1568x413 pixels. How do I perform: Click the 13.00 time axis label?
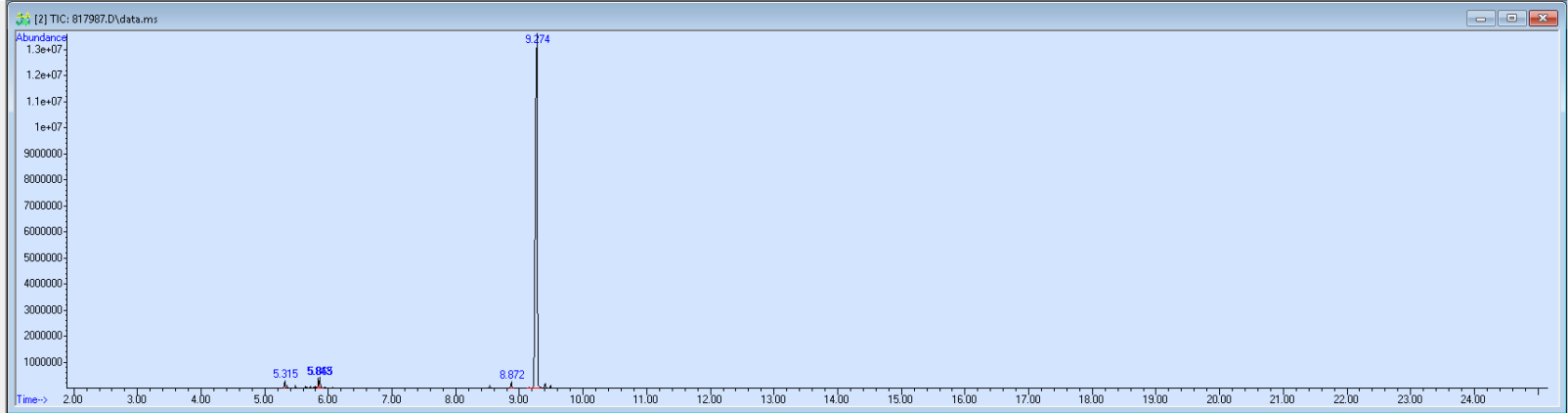click(x=773, y=399)
